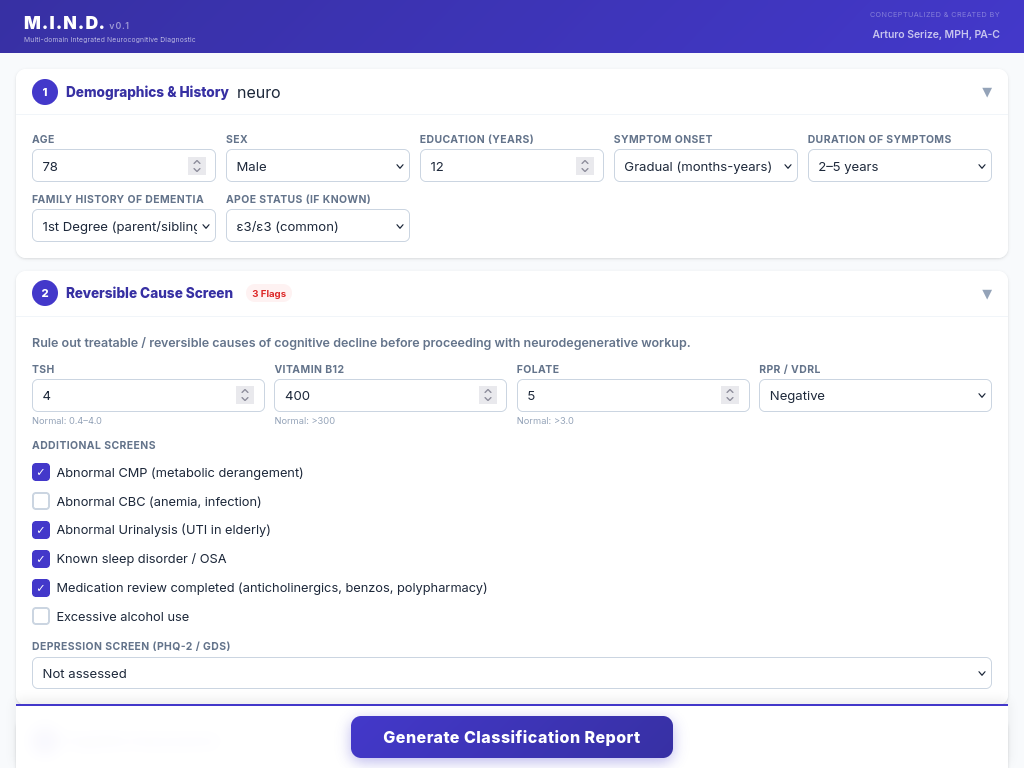
Task: Collapse the Reversible Cause Screen section arrow
Action: tap(986, 294)
